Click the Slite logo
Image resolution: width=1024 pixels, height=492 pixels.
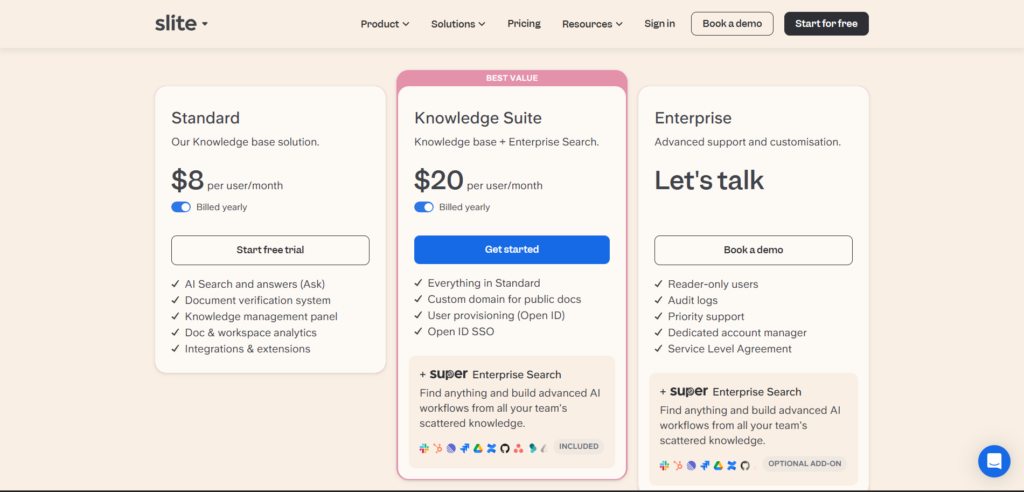pos(176,24)
